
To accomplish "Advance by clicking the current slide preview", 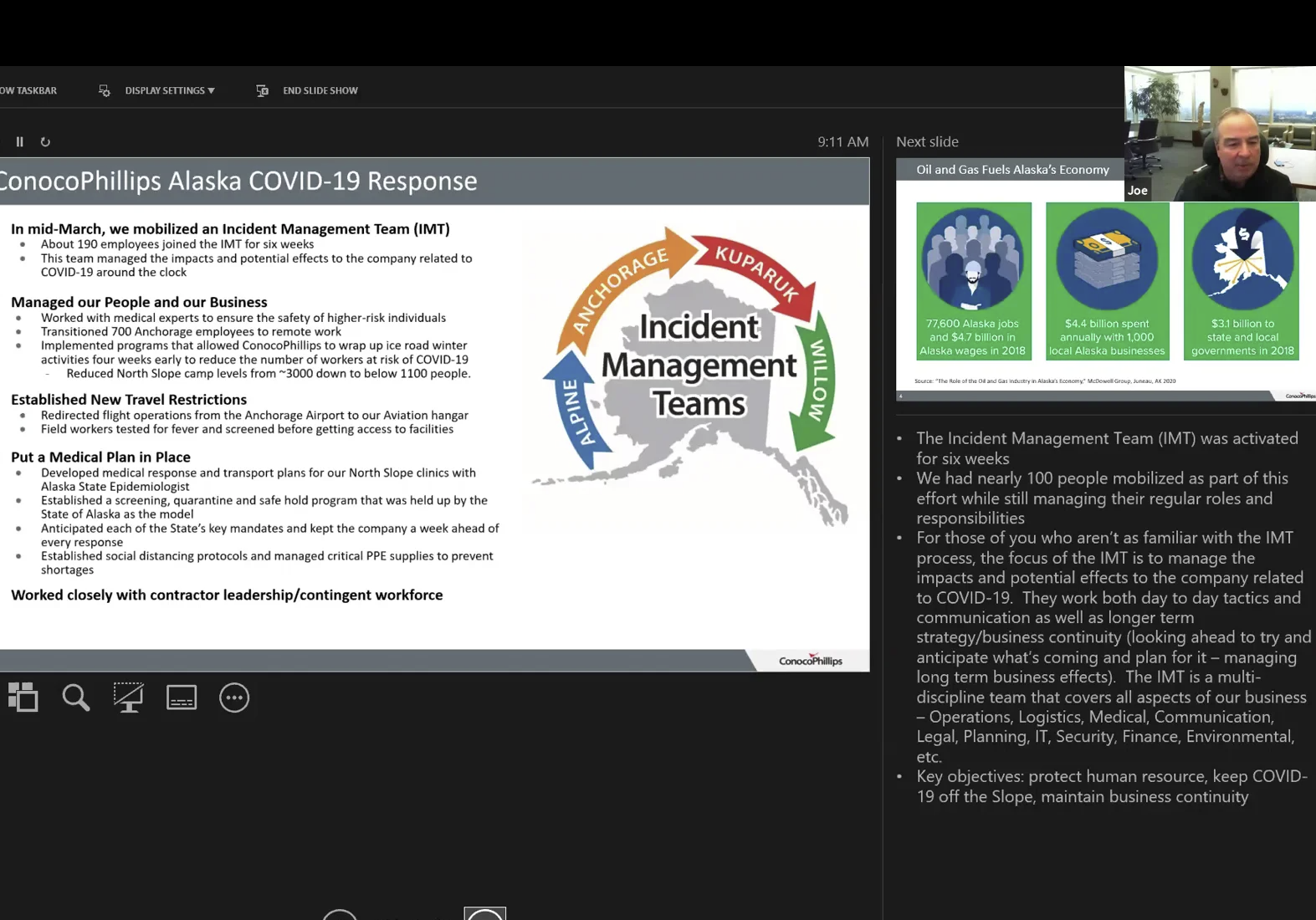I will coord(434,414).
